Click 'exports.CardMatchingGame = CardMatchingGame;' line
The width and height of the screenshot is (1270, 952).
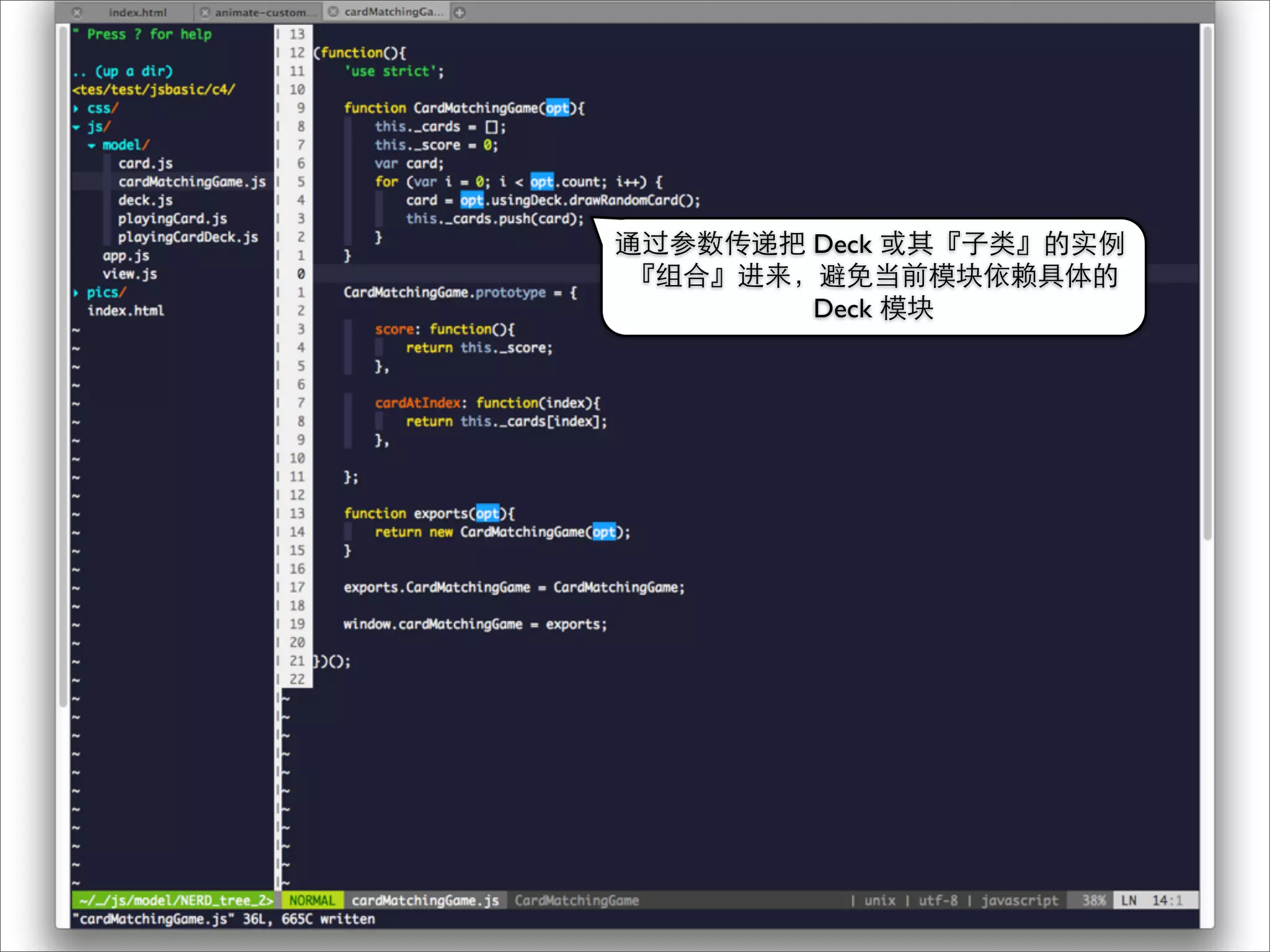click(514, 588)
